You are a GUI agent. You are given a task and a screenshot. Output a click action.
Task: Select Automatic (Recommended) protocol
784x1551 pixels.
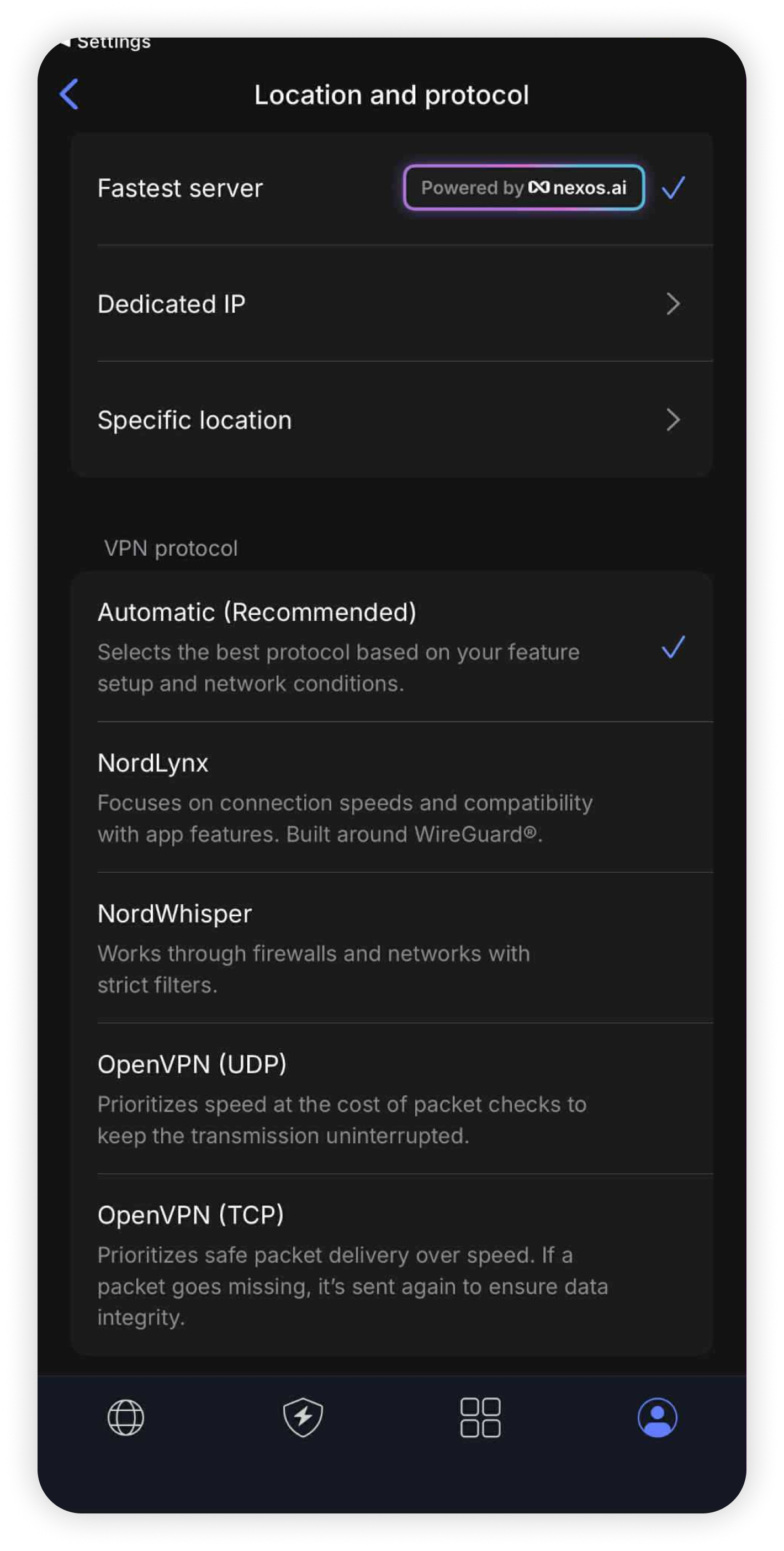pos(256,613)
